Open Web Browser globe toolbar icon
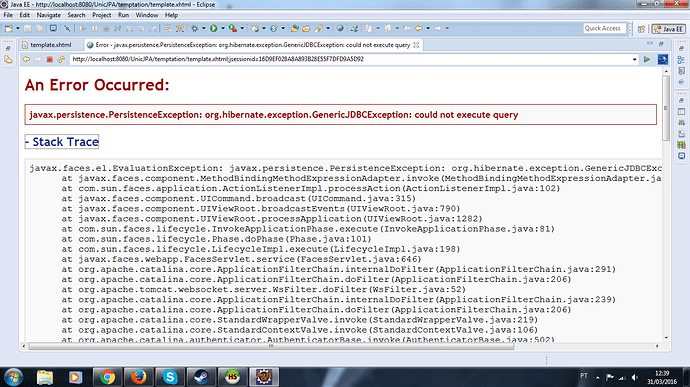The width and height of the screenshot is (690, 387). (x=340, y=29)
